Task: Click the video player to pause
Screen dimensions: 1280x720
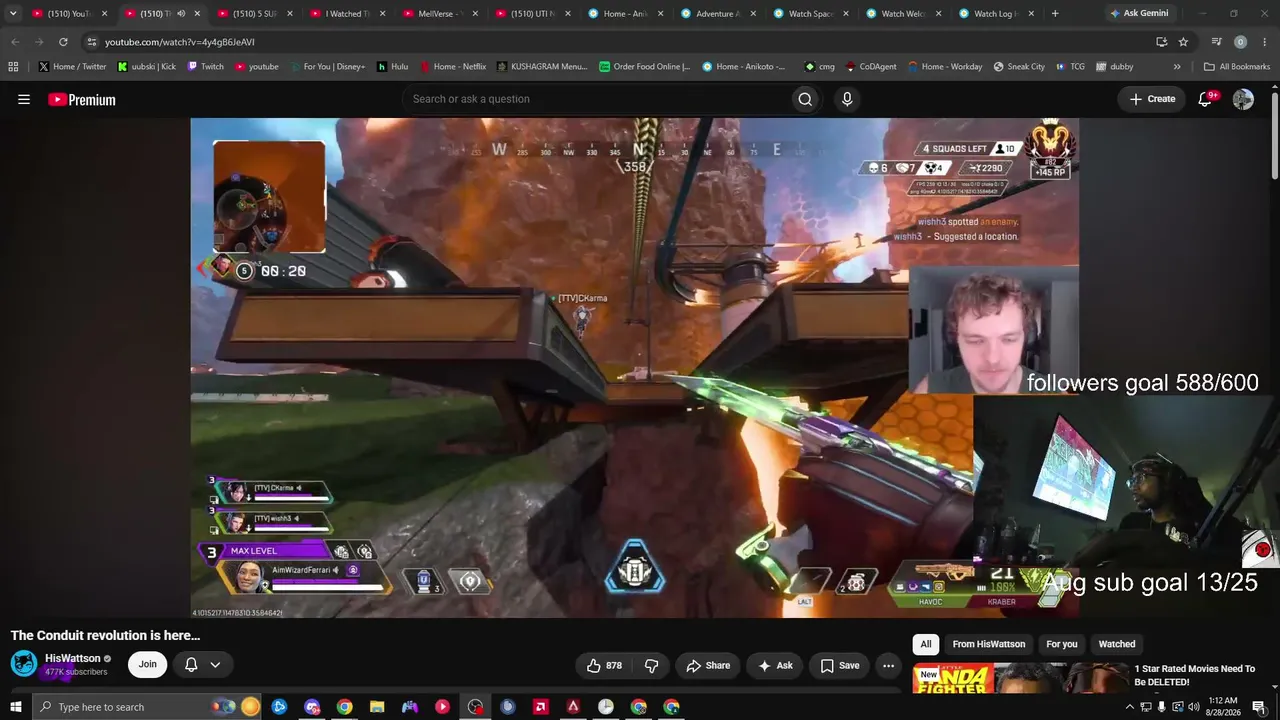Action: coord(635,368)
